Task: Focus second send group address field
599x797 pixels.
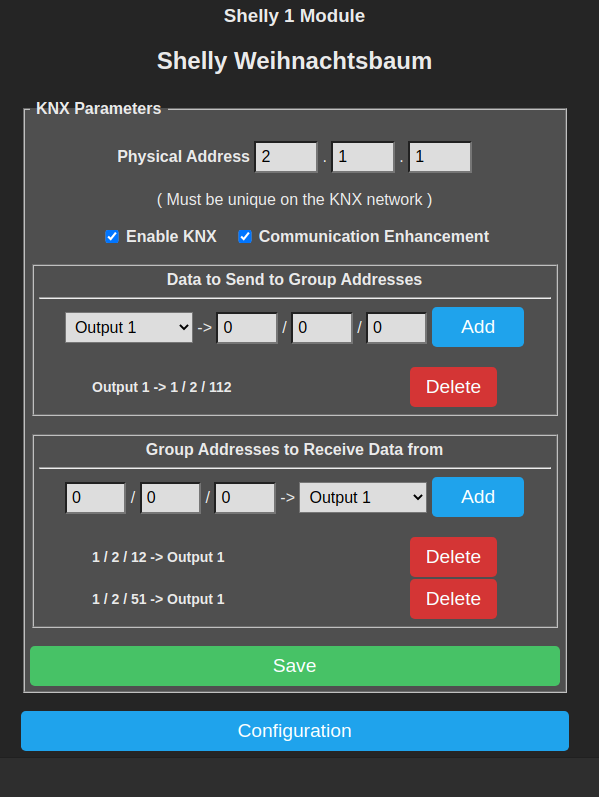Action: pyautogui.click(x=322, y=328)
